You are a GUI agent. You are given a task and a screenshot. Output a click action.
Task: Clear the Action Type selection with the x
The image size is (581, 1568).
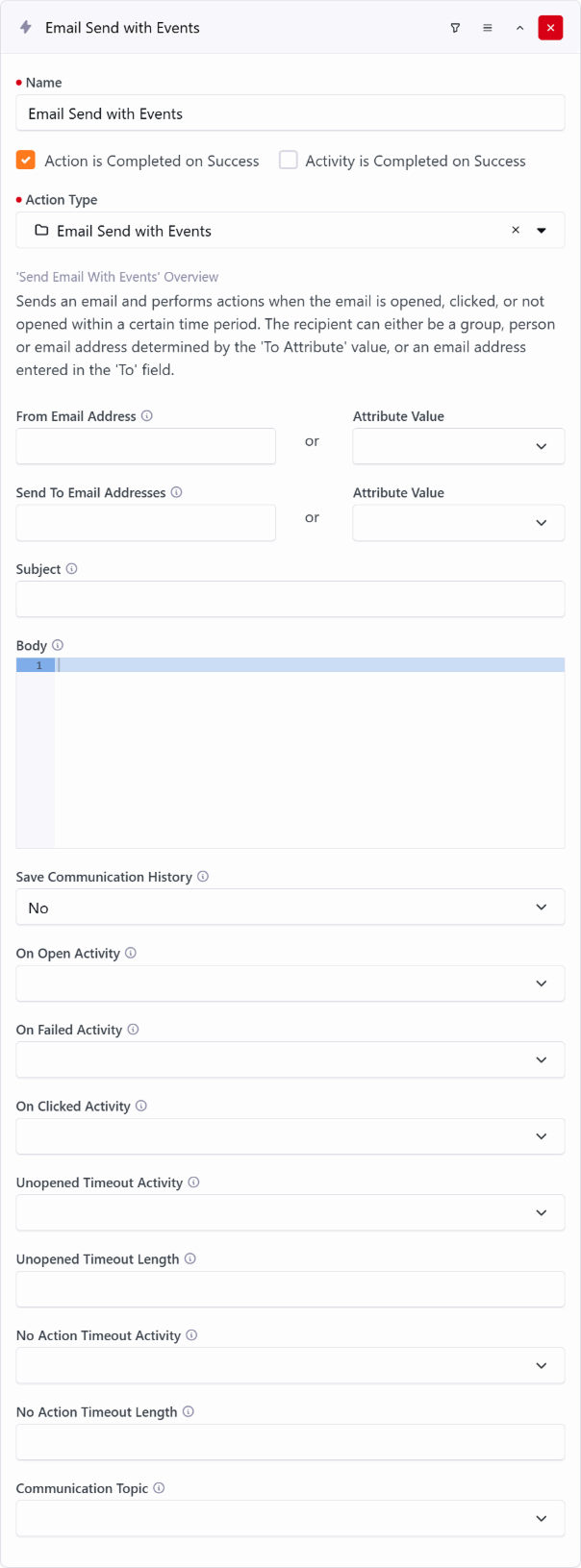pyautogui.click(x=516, y=231)
